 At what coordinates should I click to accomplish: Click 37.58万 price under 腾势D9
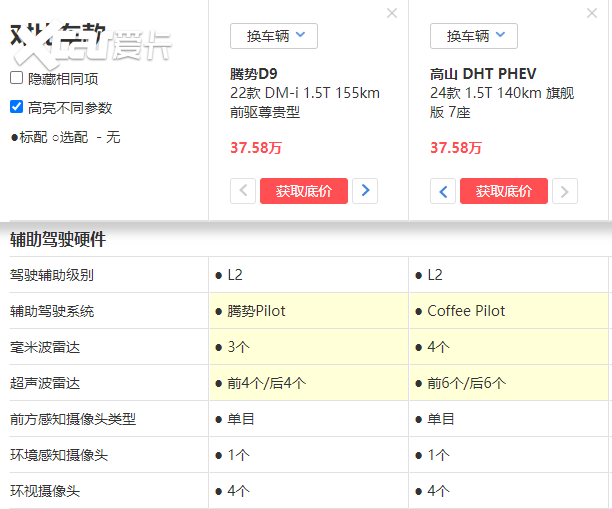[256, 148]
